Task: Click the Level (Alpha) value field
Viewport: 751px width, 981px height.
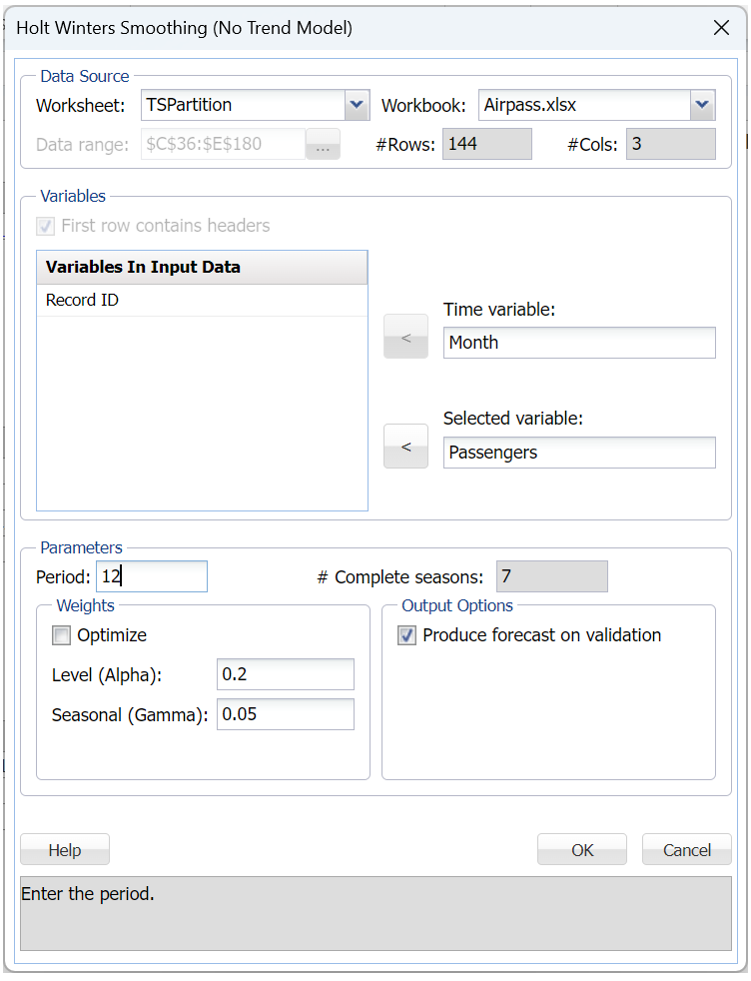Action: (285, 675)
